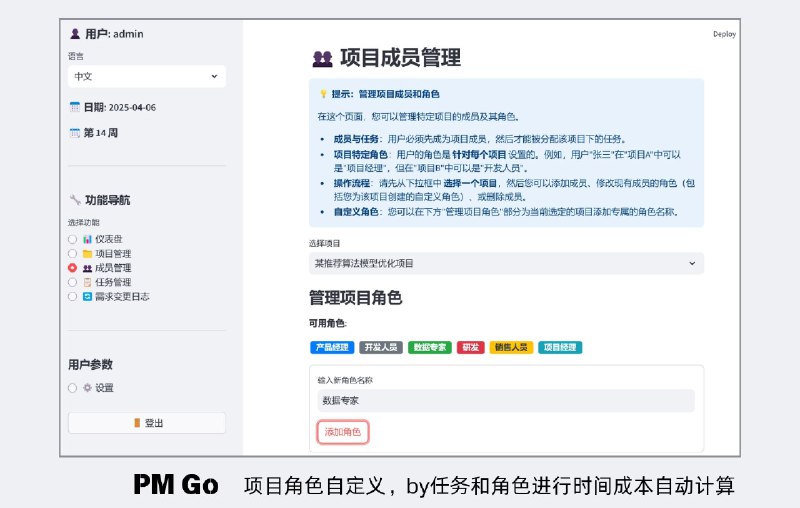Select the 仪表盘 radio button

[72, 239]
